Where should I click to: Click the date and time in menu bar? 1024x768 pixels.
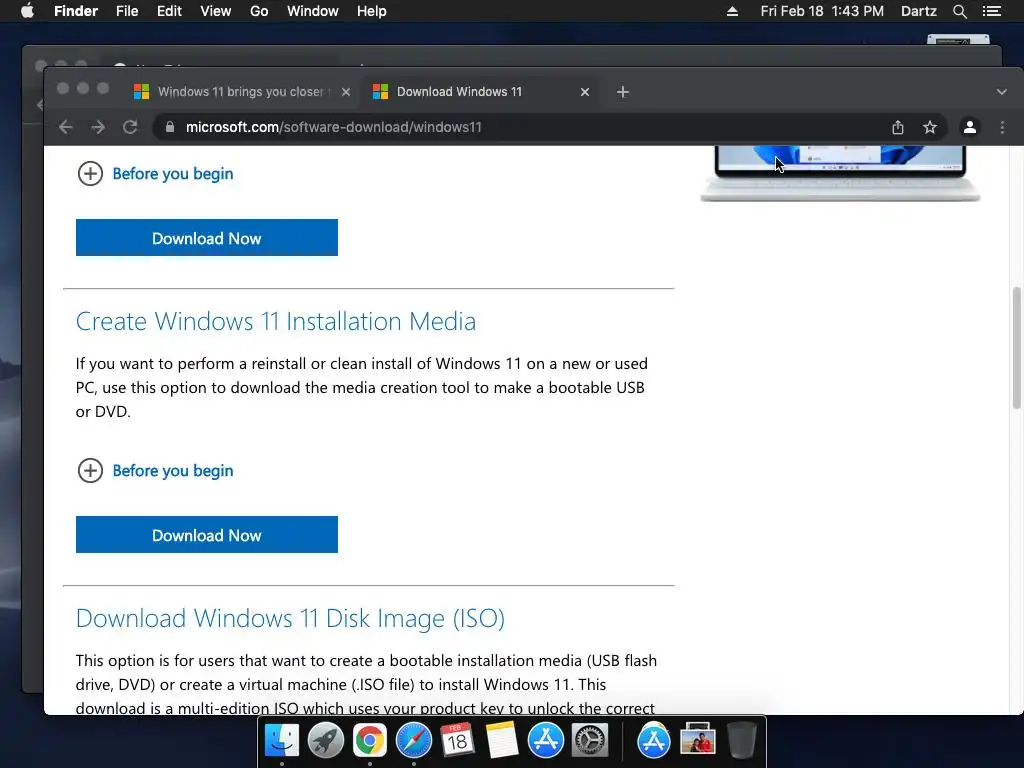tap(822, 11)
